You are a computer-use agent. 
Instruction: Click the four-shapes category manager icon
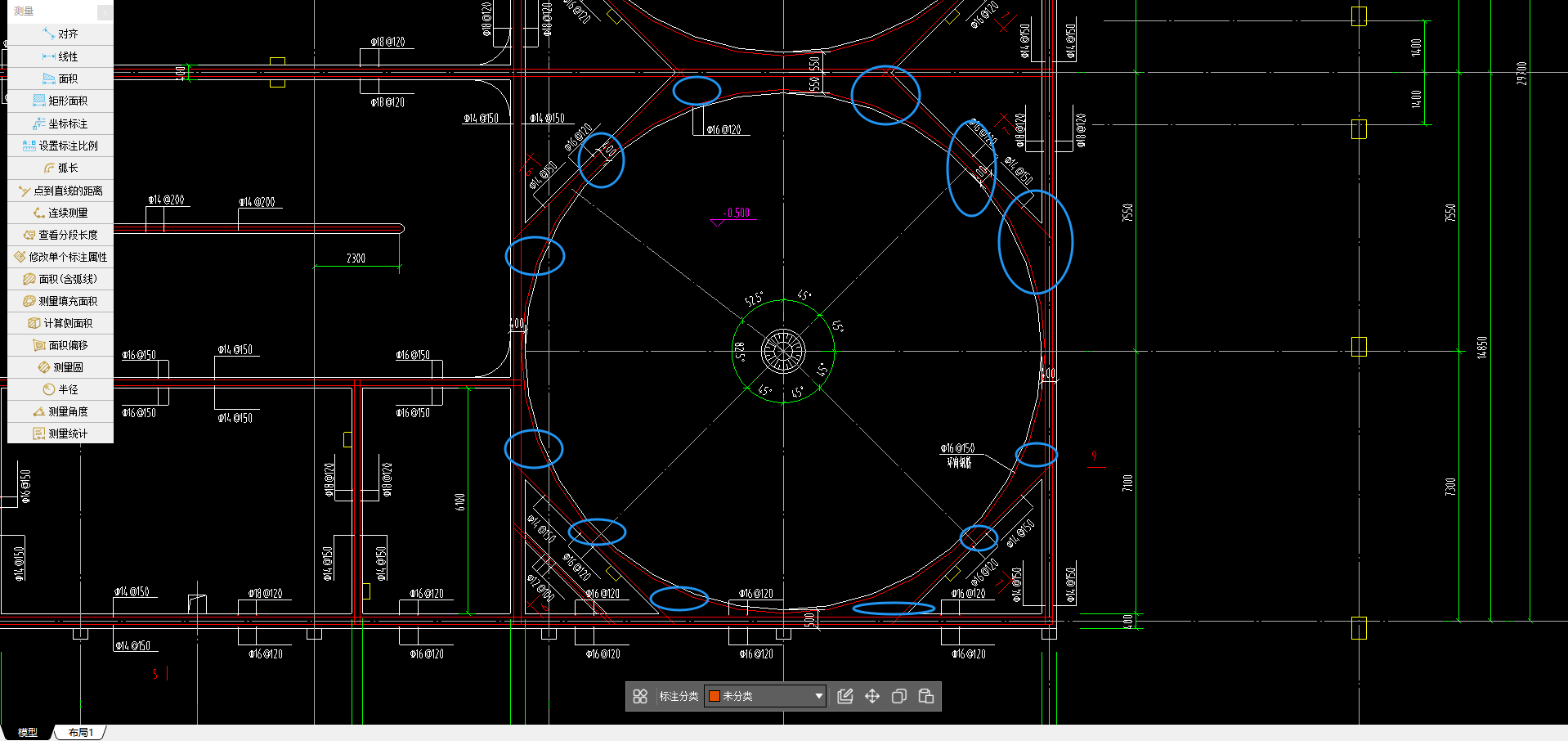click(640, 696)
